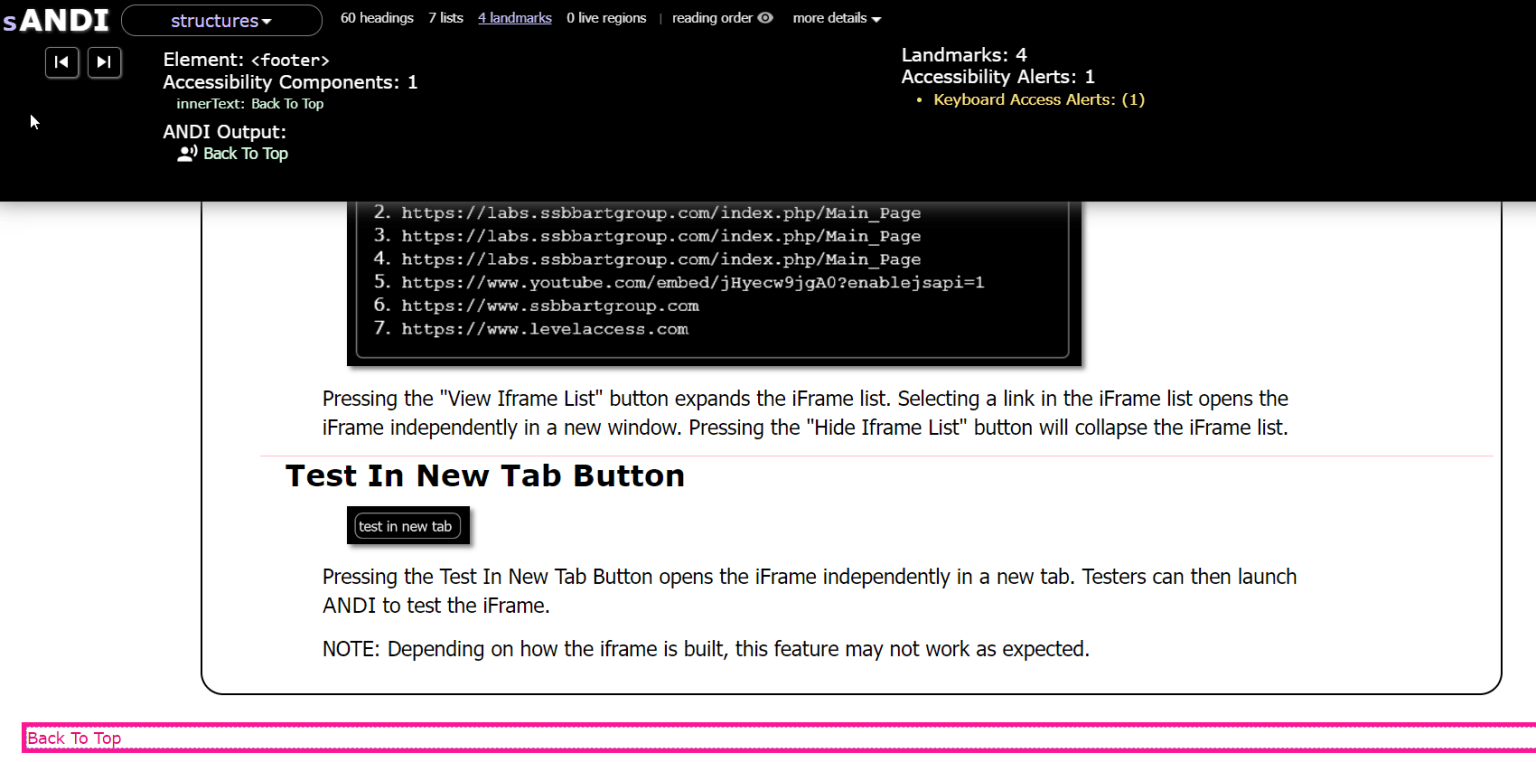
Task: Click the Landmarks: 4 summary text
Action: [963, 54]
